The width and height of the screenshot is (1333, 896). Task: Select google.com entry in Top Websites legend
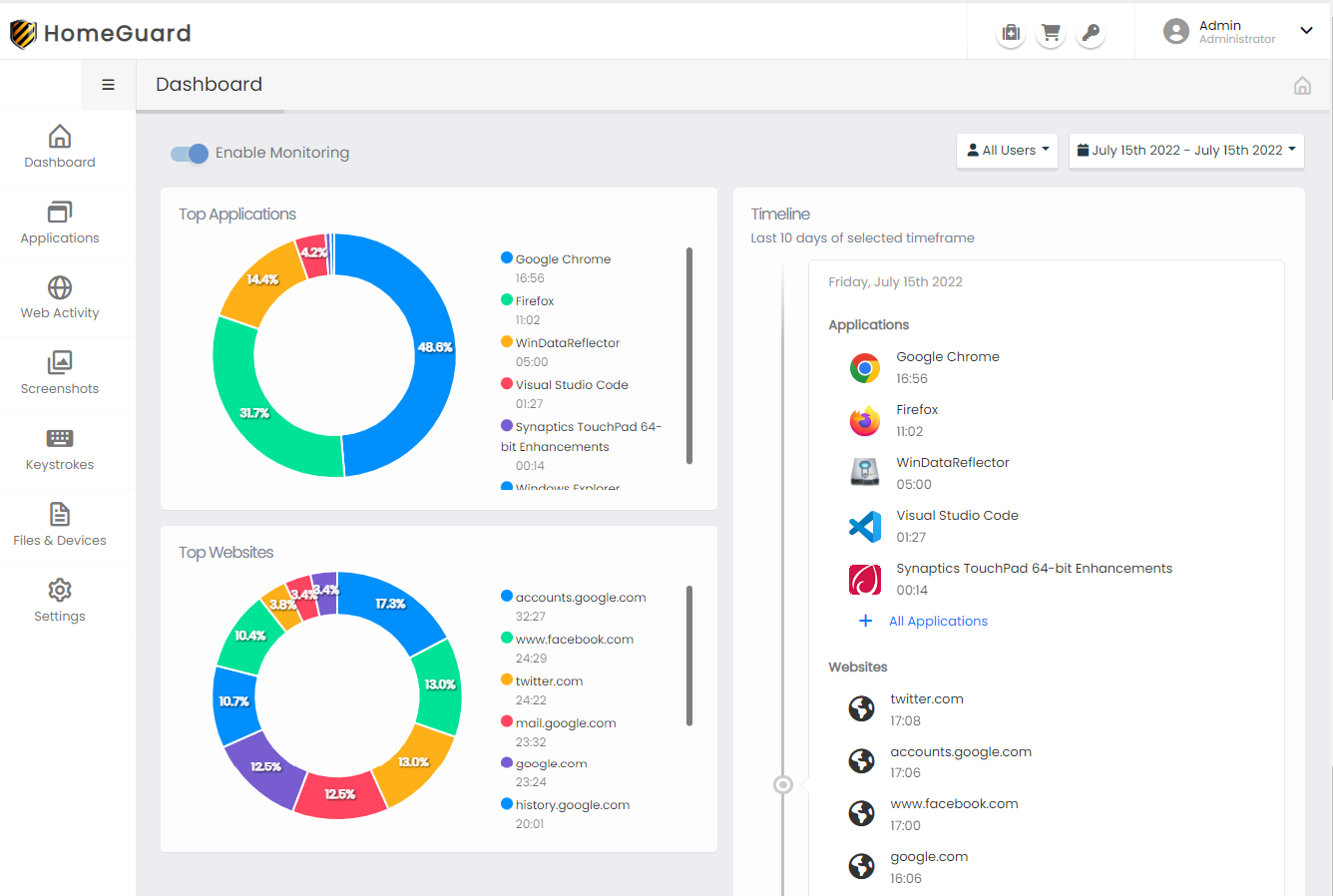click(551, 764)
